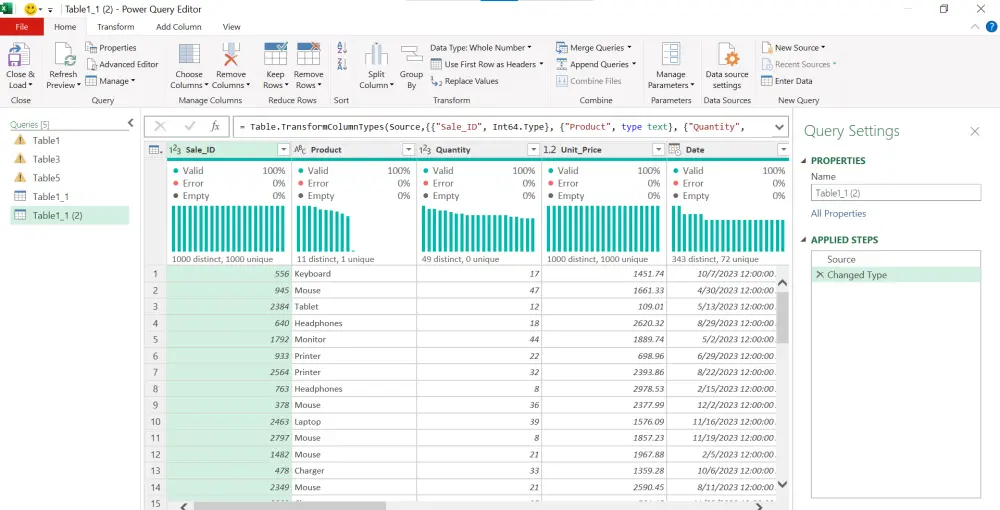Click the Enter Data icon
1000x510 pixels.
(767, 81)
